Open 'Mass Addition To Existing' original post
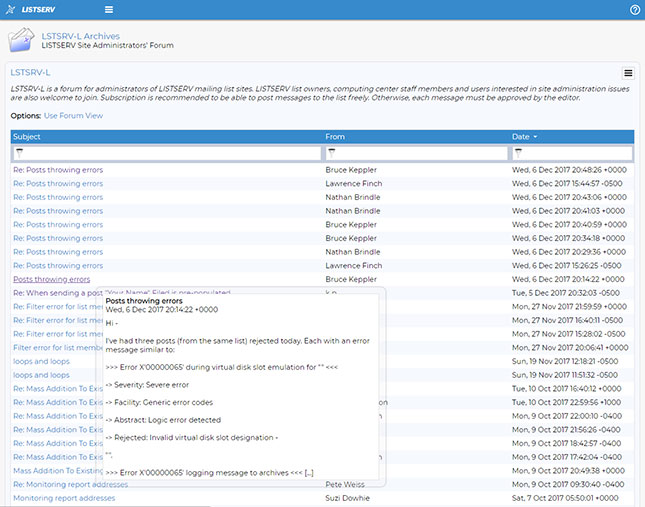 coord(58,470)
